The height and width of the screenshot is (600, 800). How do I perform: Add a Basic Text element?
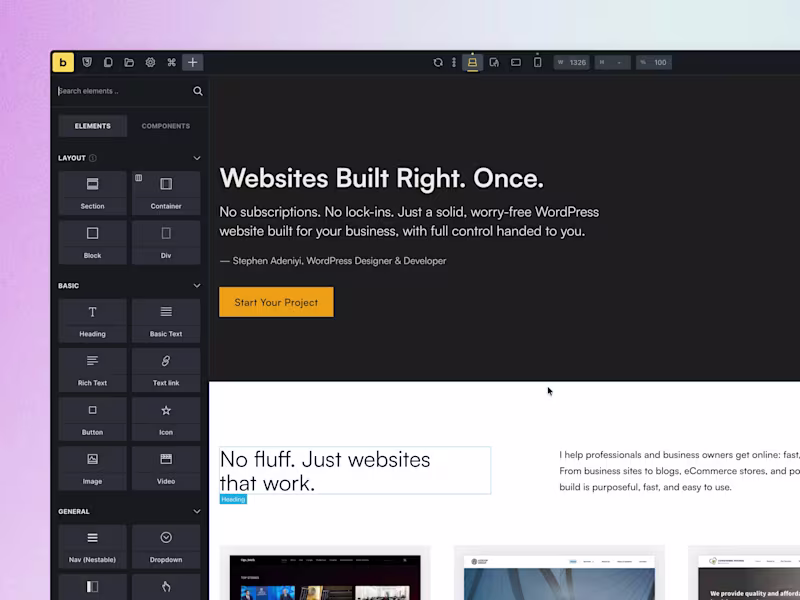166,321
